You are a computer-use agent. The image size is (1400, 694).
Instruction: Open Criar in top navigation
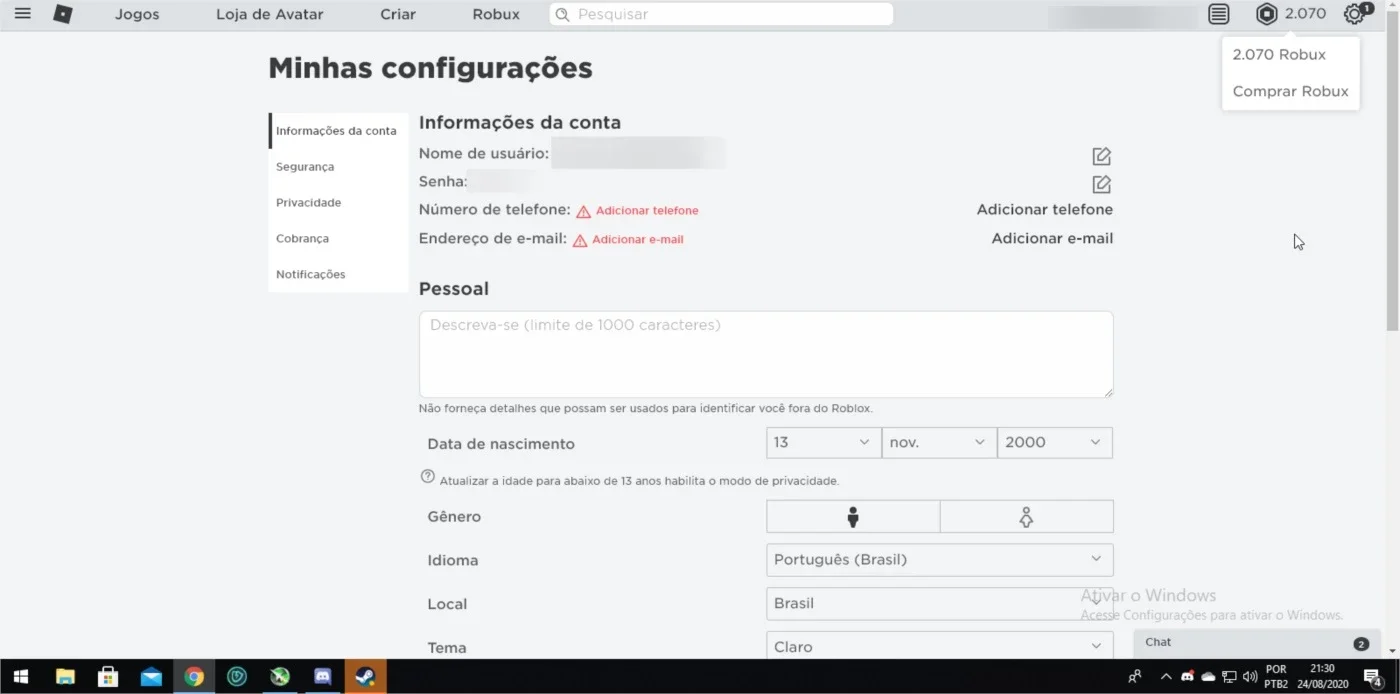pos(398,15)
